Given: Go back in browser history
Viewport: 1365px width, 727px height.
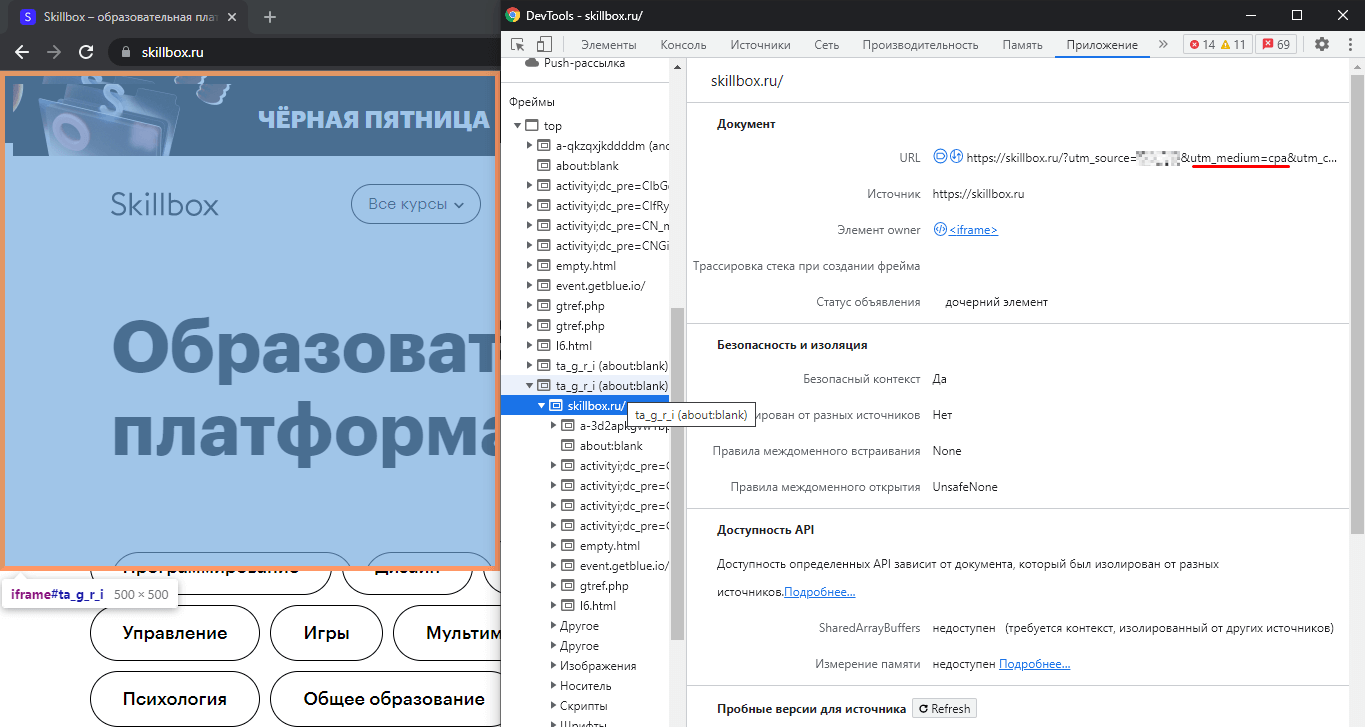Looking at the screenshot, I should (22, 52).
